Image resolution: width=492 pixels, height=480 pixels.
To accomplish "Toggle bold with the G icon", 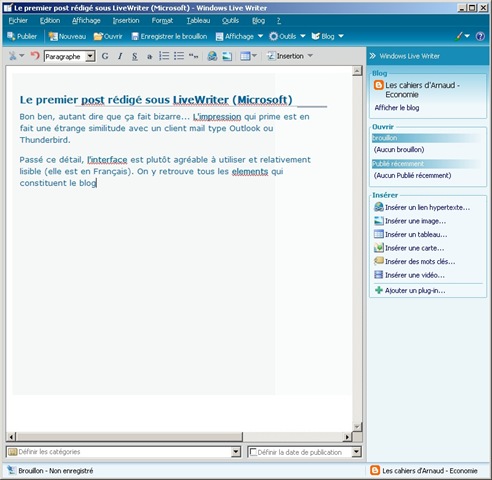I will pyautogui.click(x=105, y=56).
